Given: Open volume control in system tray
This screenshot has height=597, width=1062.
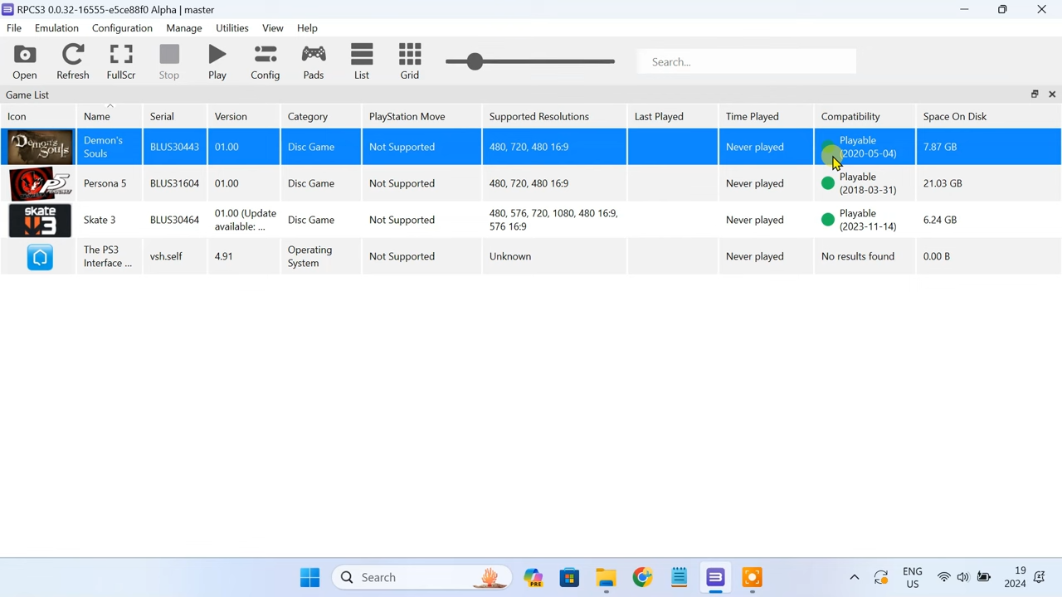Looking at the screenshot, I should [x=962, y=577].
